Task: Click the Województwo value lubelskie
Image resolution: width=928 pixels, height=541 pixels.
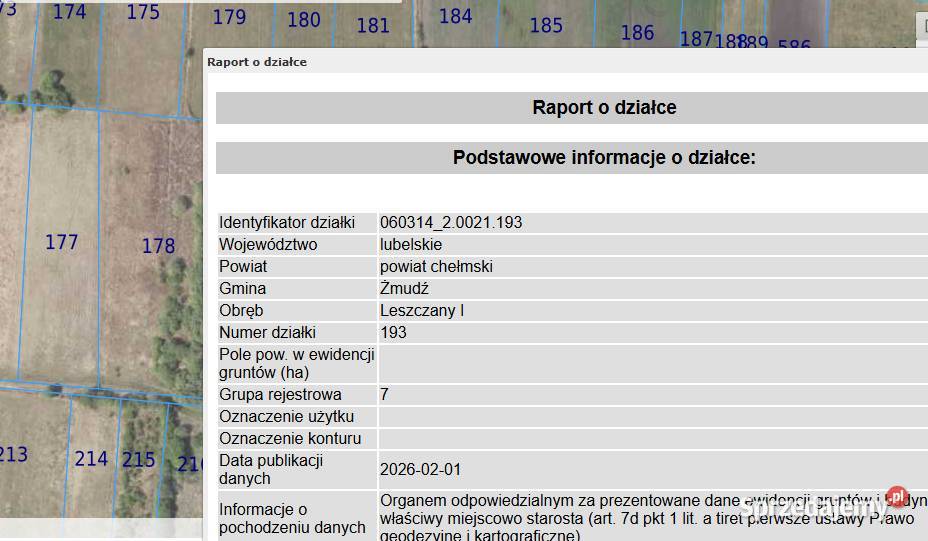Action: [x=411, y=244]
